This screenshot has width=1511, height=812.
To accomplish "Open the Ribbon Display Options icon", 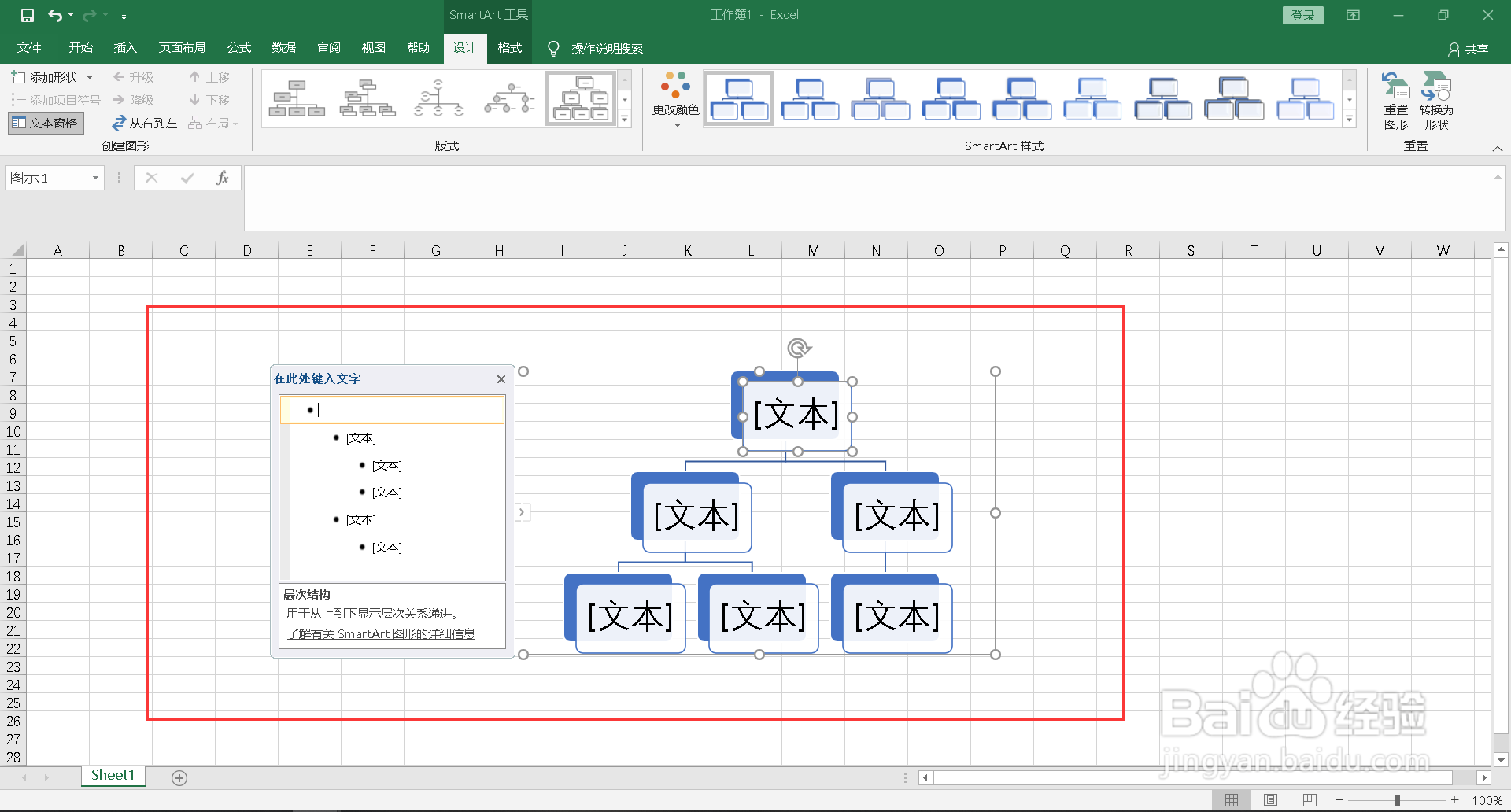I will click(x=1353, y=15).
